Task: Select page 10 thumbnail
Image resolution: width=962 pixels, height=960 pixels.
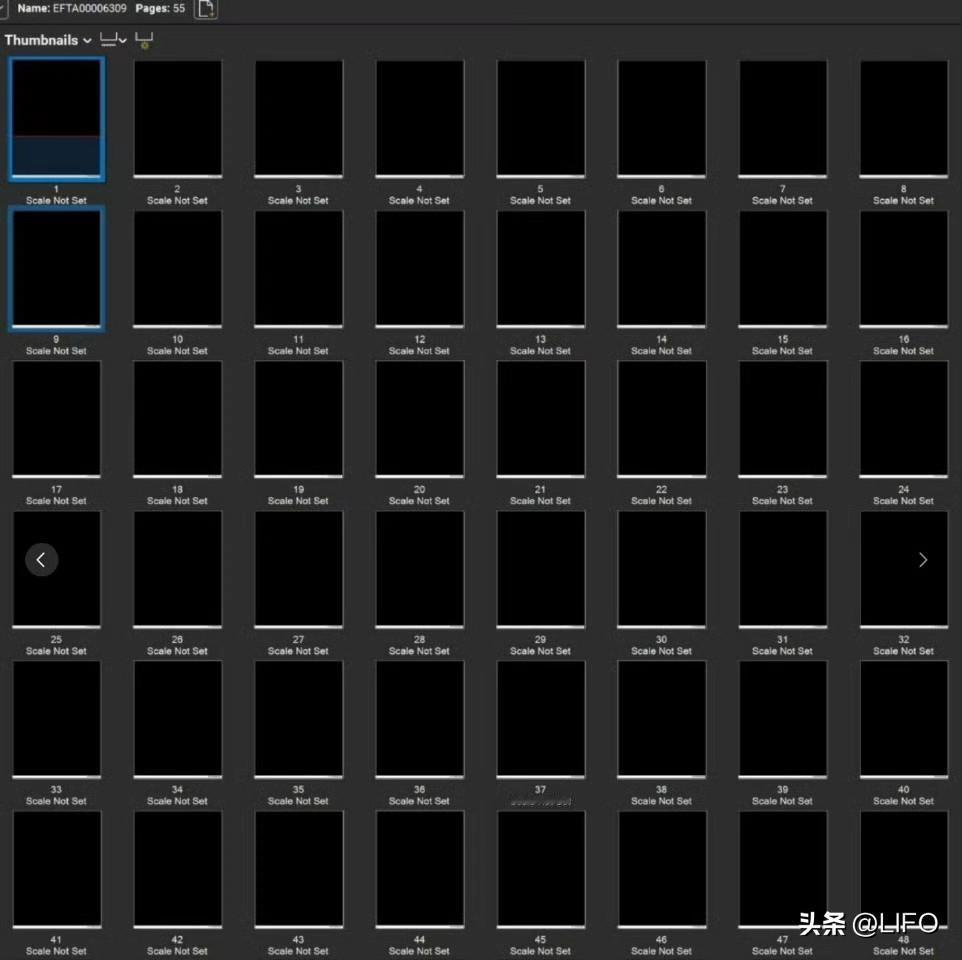Action: tap(178, 269)
